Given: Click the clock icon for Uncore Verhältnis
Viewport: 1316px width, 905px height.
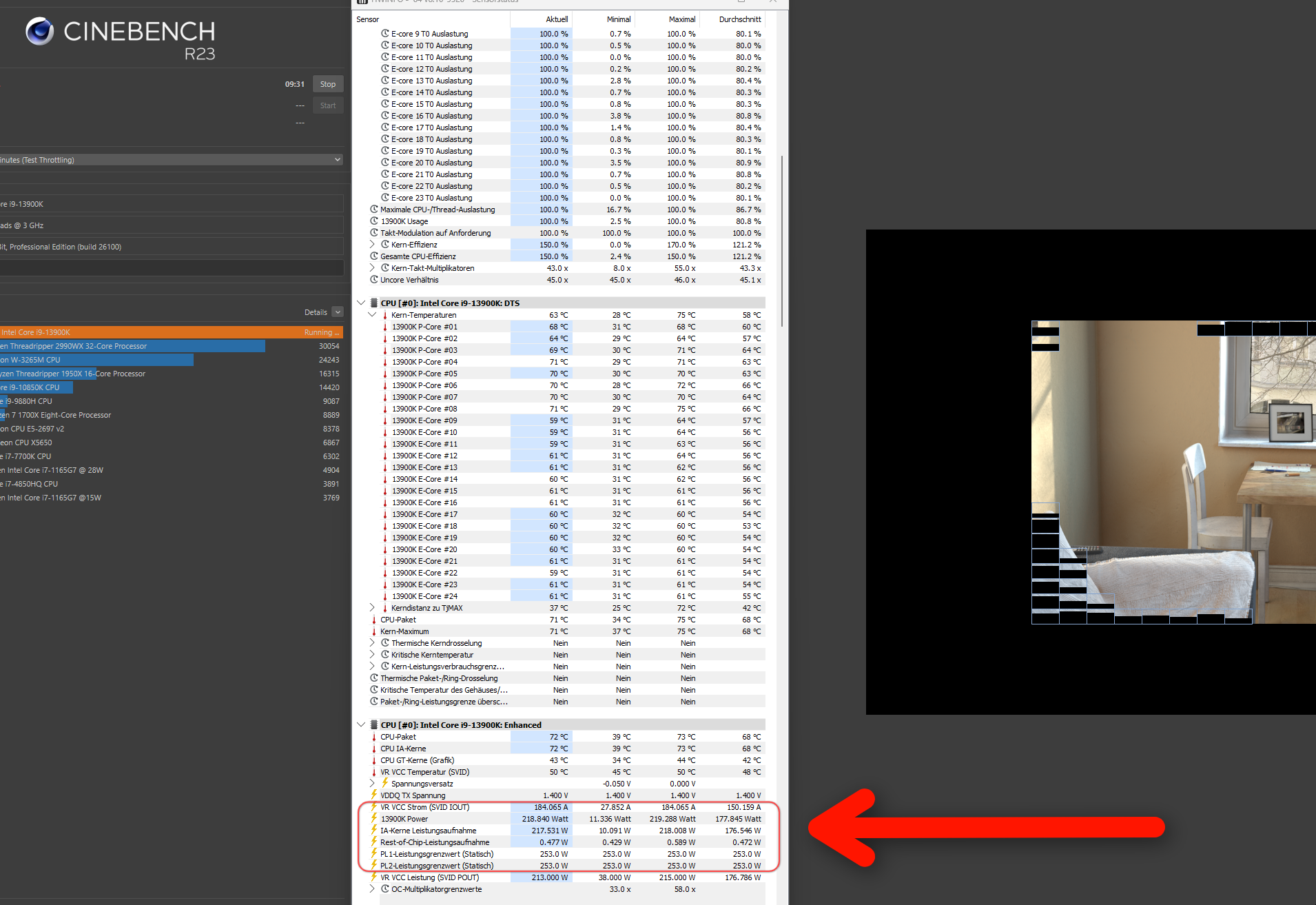Looking at the screenshot, I should click(374, 279).
